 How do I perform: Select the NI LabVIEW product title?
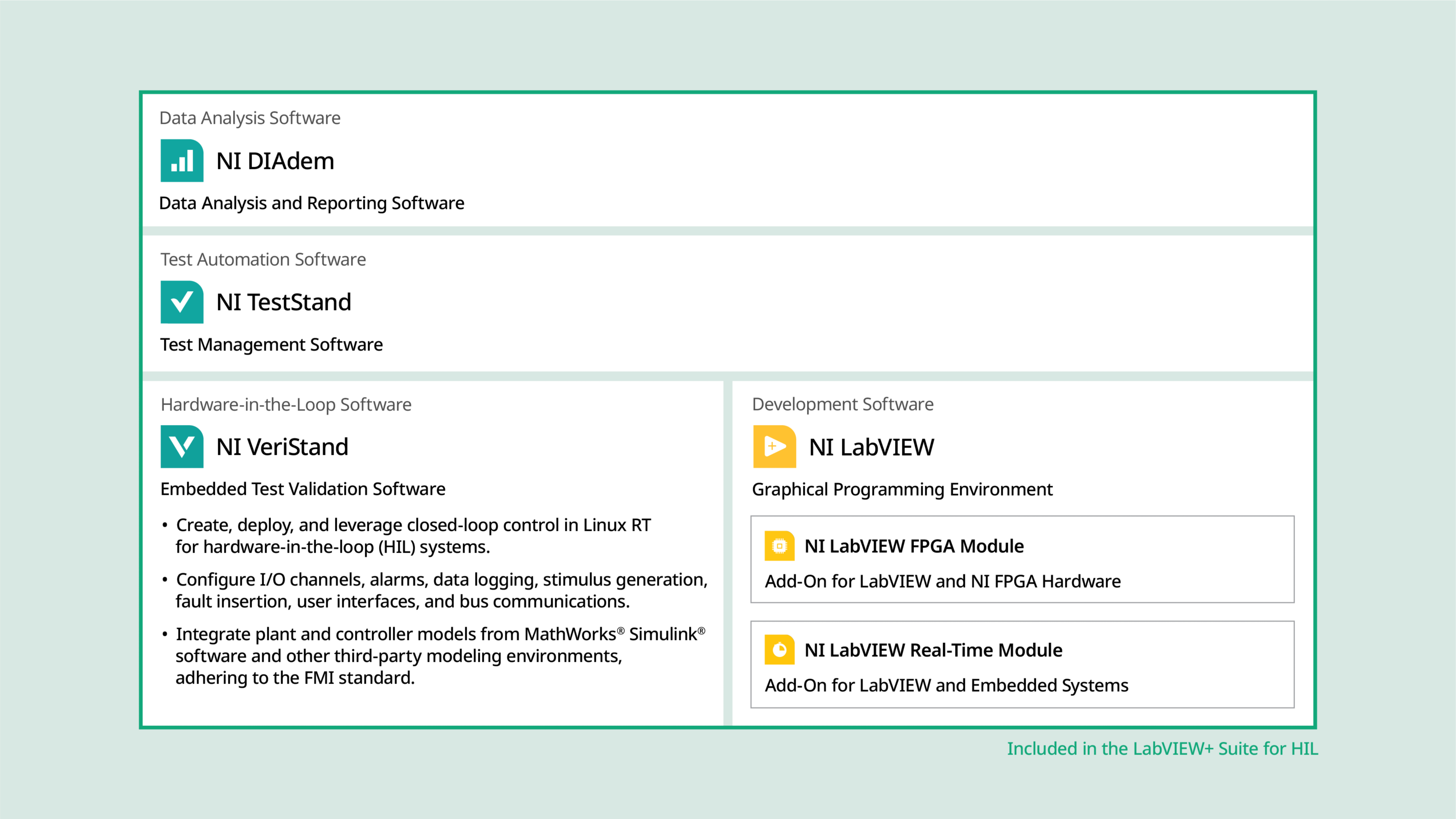click(872, 447)
